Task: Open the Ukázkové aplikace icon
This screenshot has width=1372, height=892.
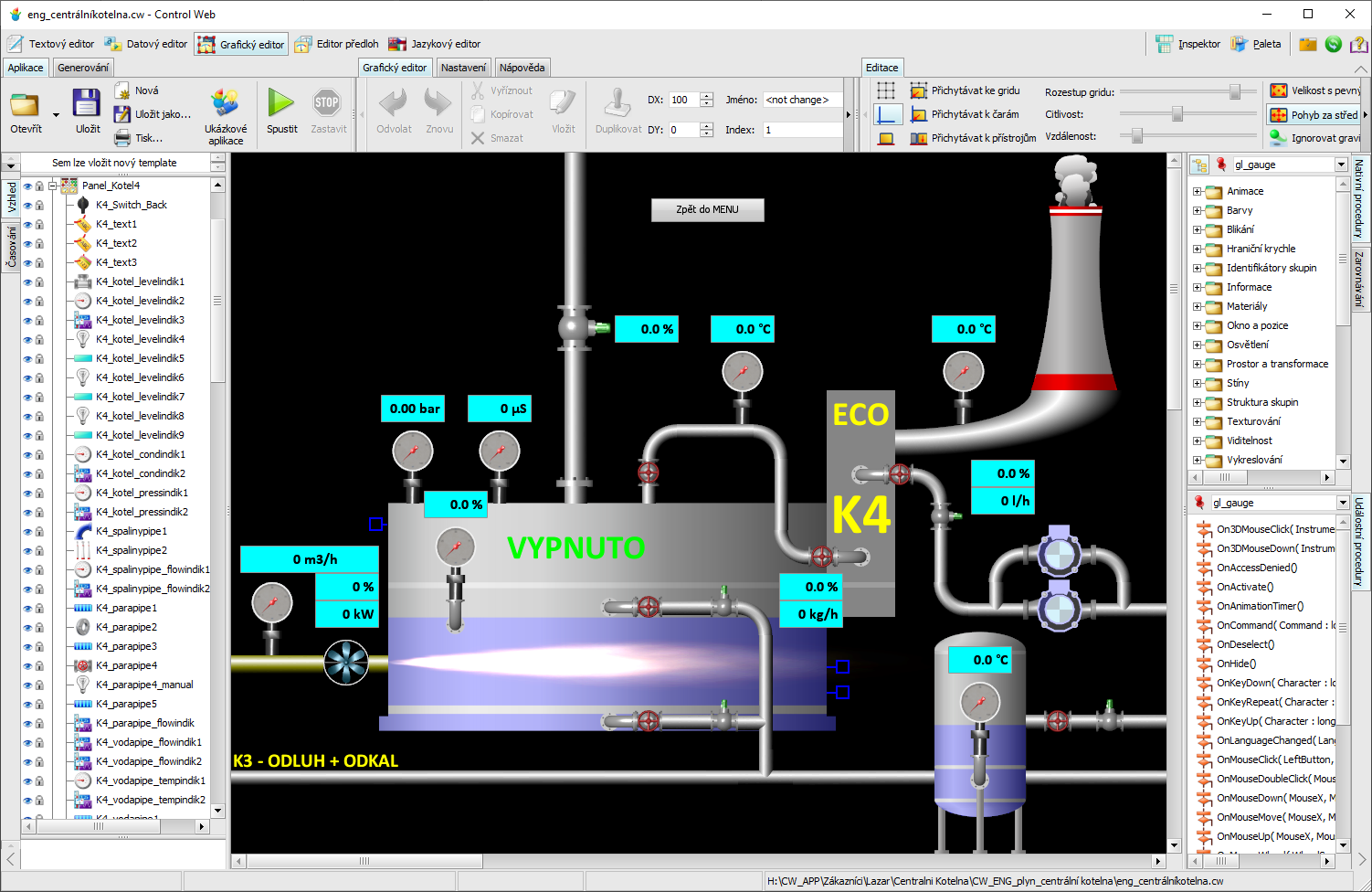Action: coord(225,103)
